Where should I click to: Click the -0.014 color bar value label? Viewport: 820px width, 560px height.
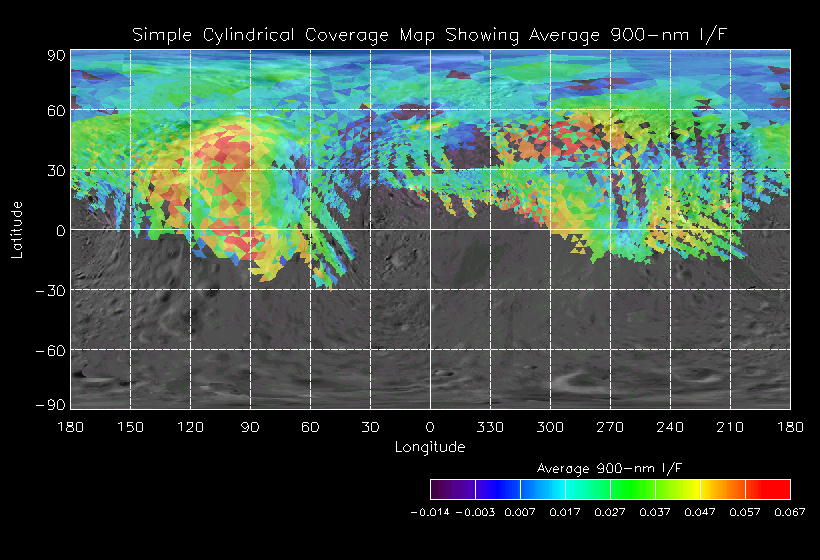pyautogui.click(x=430, y=512)
